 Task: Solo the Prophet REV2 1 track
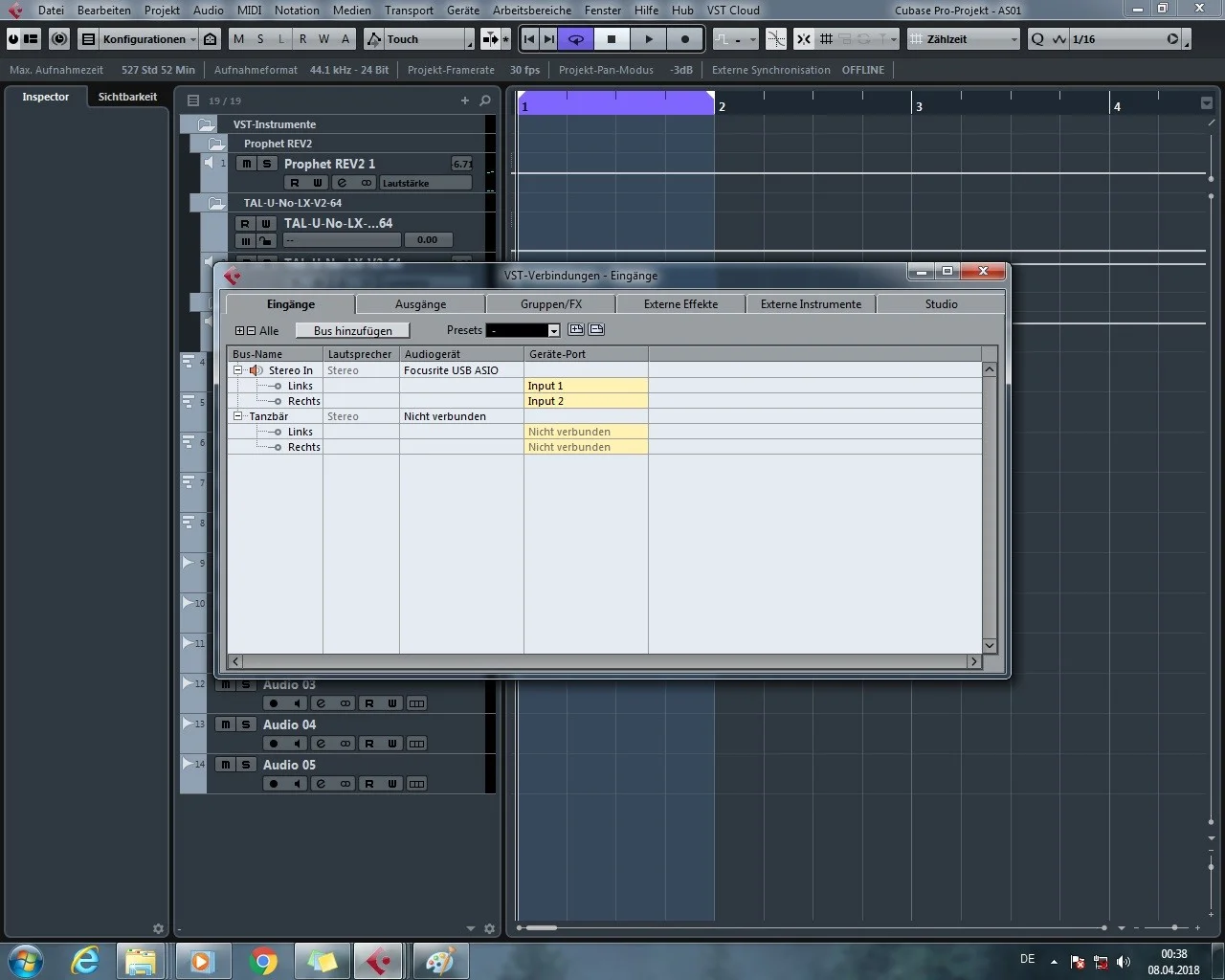(267, 164)
